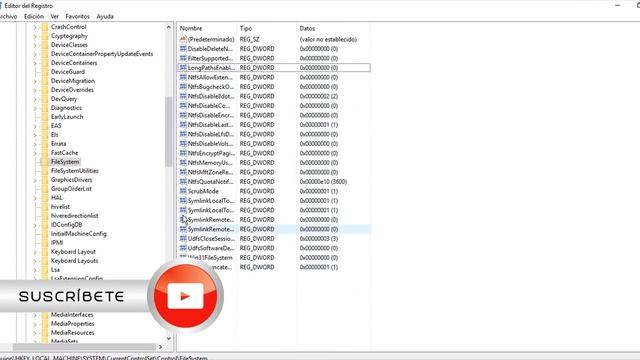Open the Archivo menu
The width and height of the screenshot is (640, 360).
tap(8, 16)
